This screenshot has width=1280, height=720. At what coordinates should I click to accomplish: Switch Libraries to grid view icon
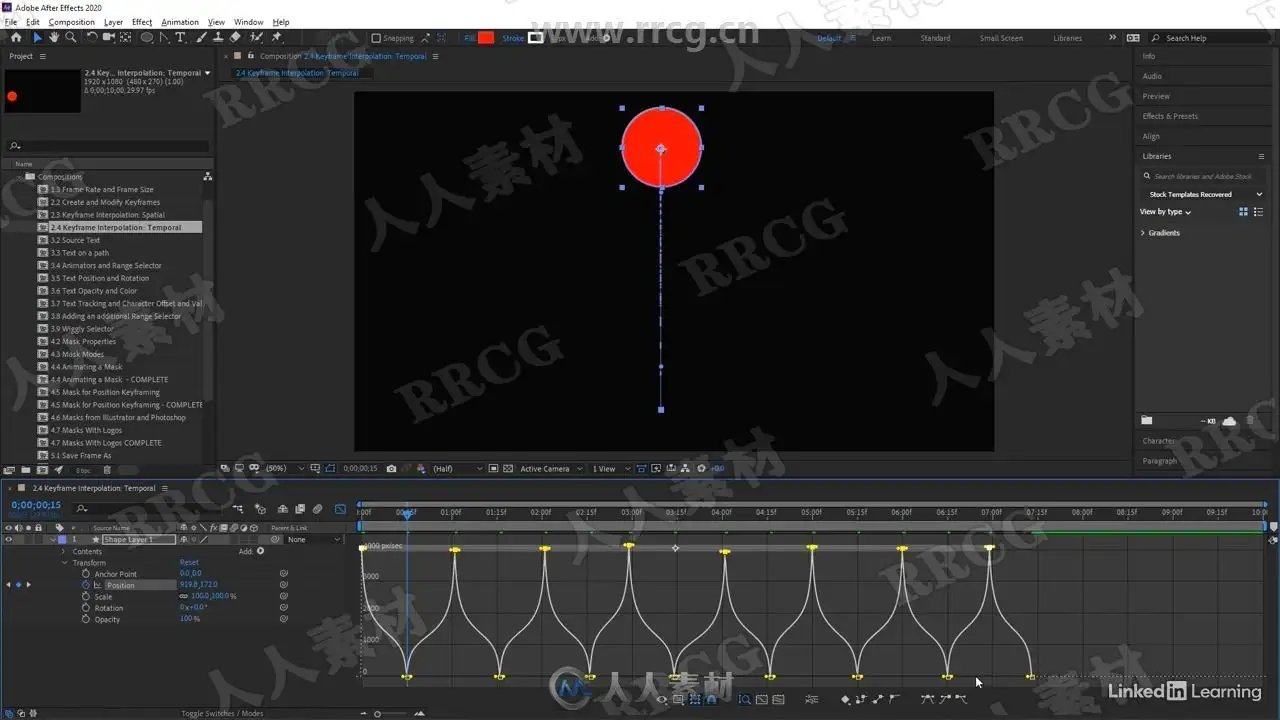coord(1244,212)
